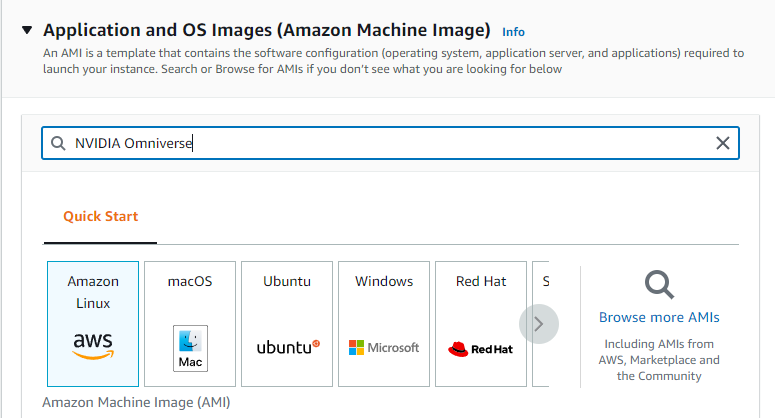Switch to the Quick Start tab
The height and width of the screenshot is (418, 775).
[x=100, y=216]
